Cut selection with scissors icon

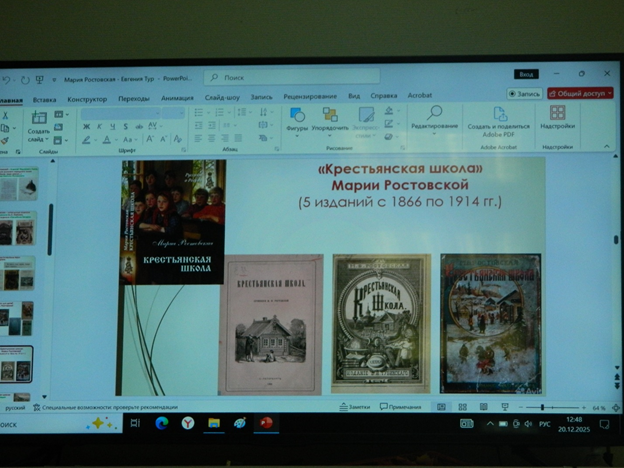pos(5,115)
